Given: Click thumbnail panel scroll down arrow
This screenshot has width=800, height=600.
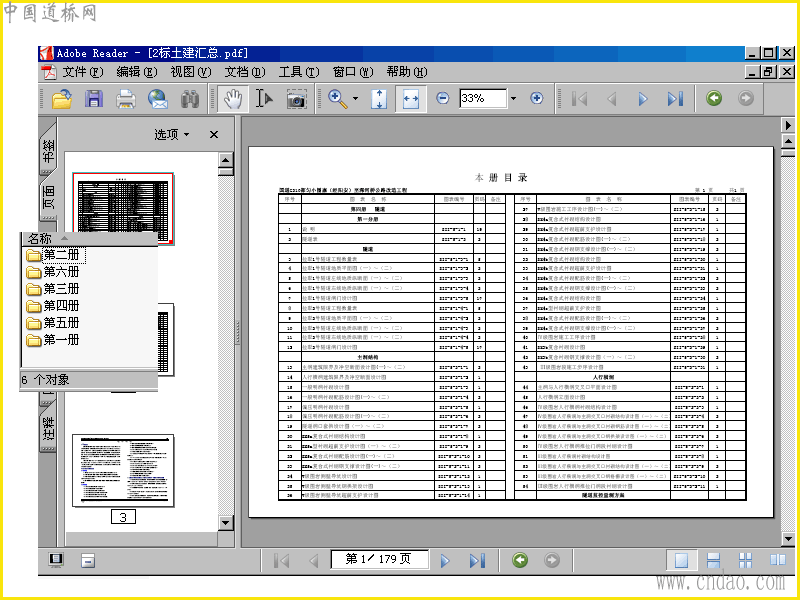Looking at the screenshot, I should coord(226,522).
